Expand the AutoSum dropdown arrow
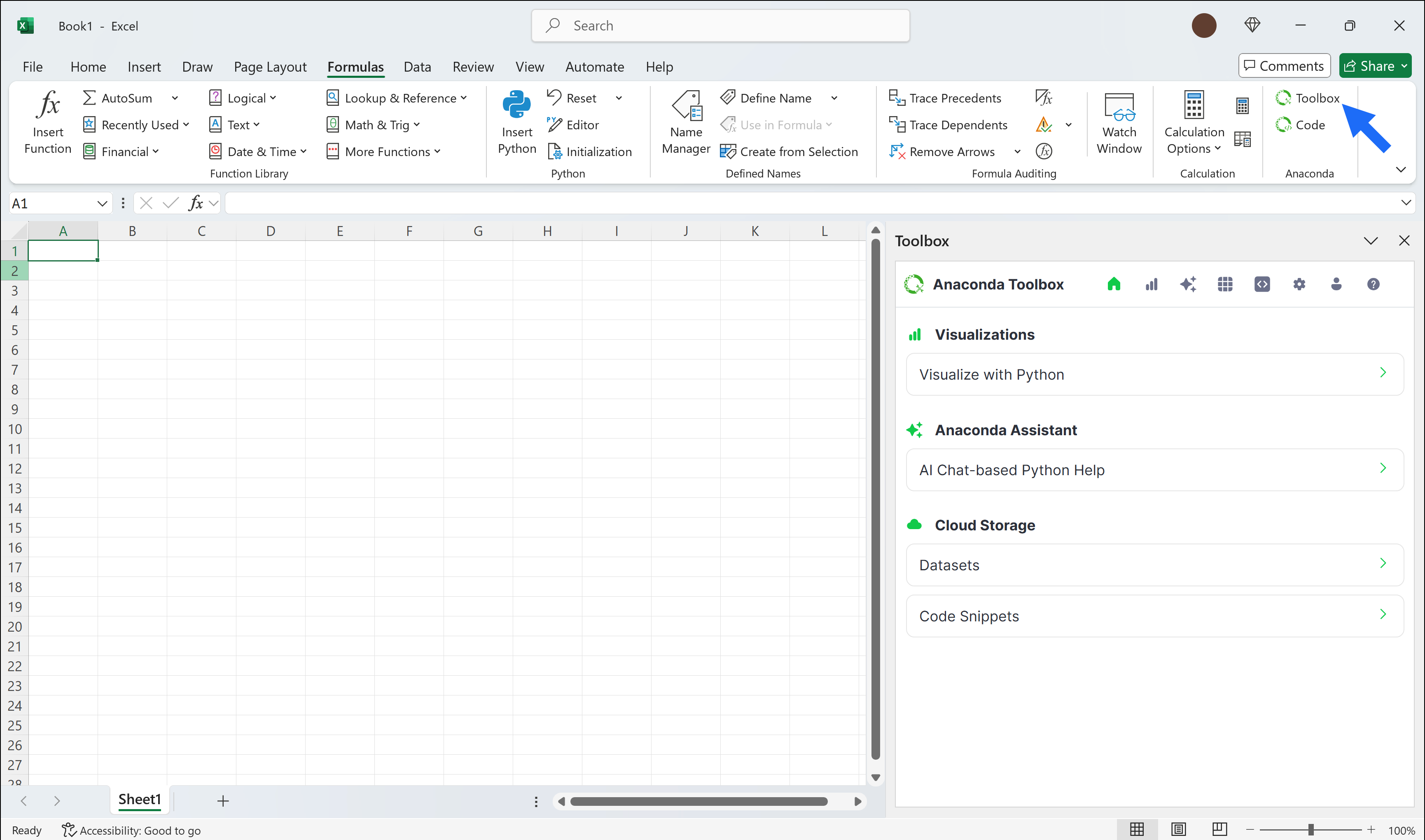 click(175, 97)
